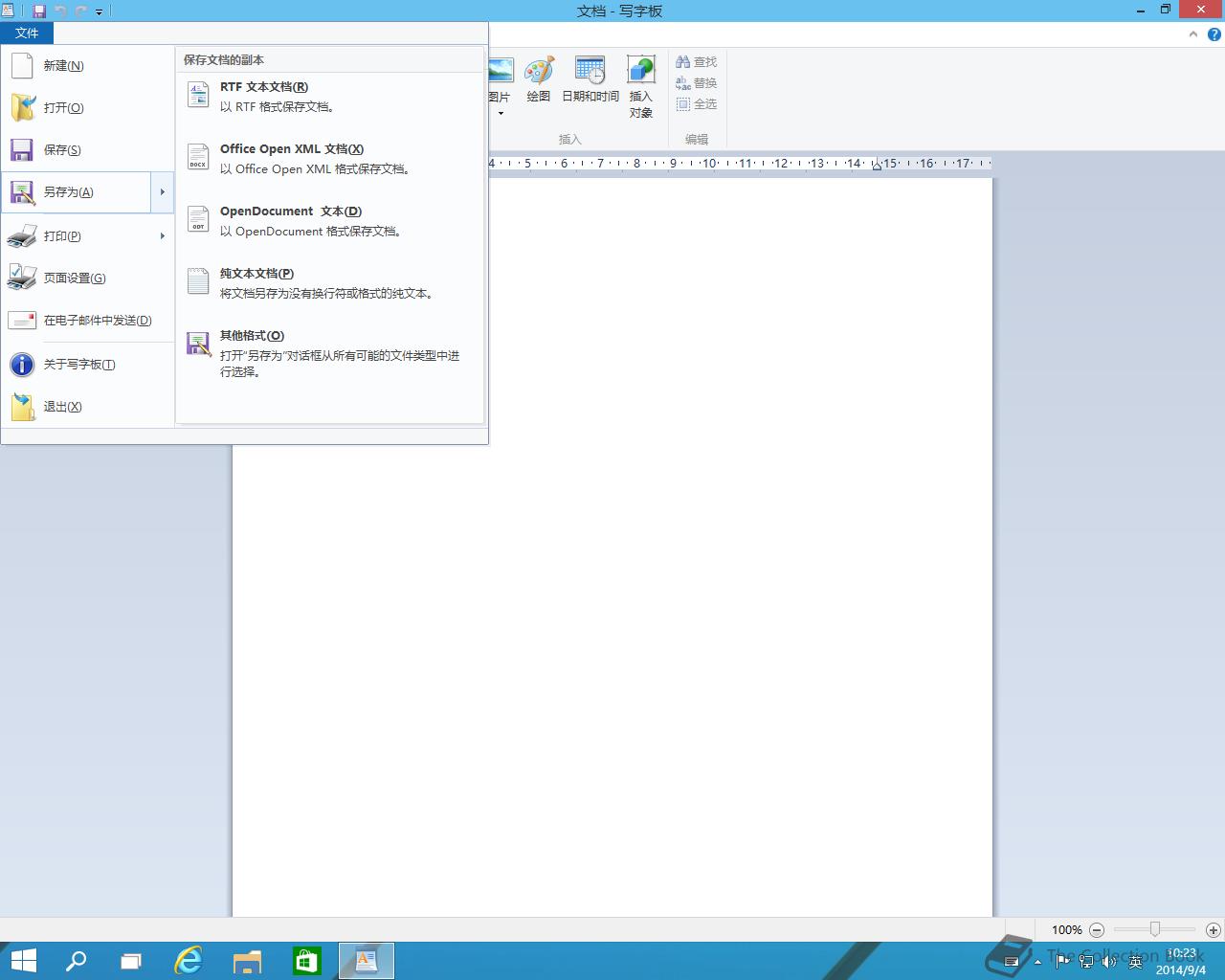The height and width of the screenshot is (980, 1225).
Task: Click 全选 select all button
Action: tap(697, 104)
